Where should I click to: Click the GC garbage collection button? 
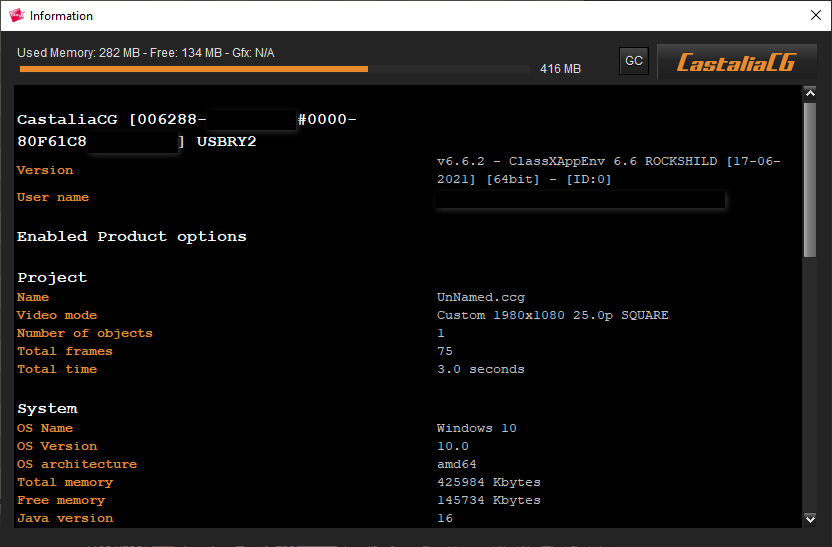click(633, 61)
